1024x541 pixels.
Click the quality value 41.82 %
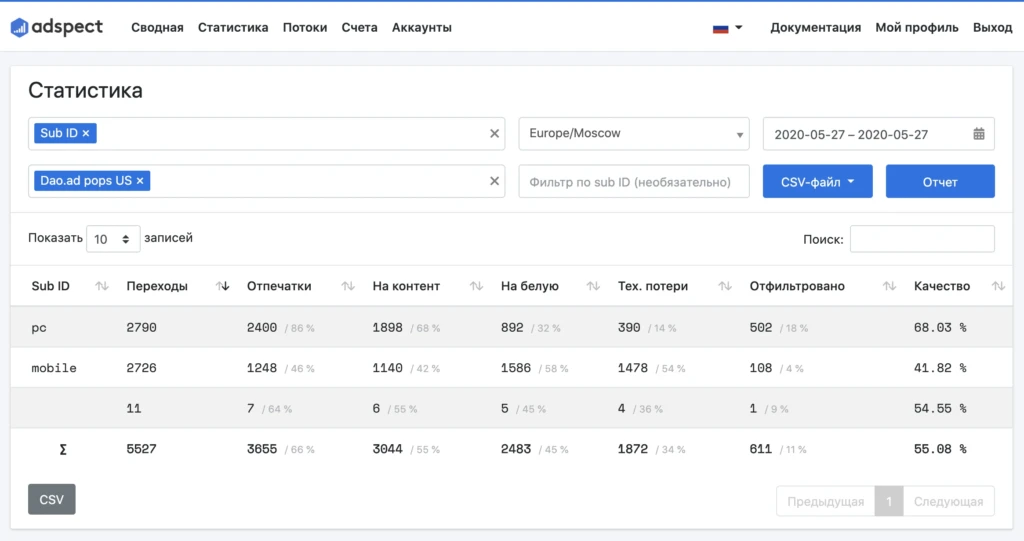pos(940,368)
